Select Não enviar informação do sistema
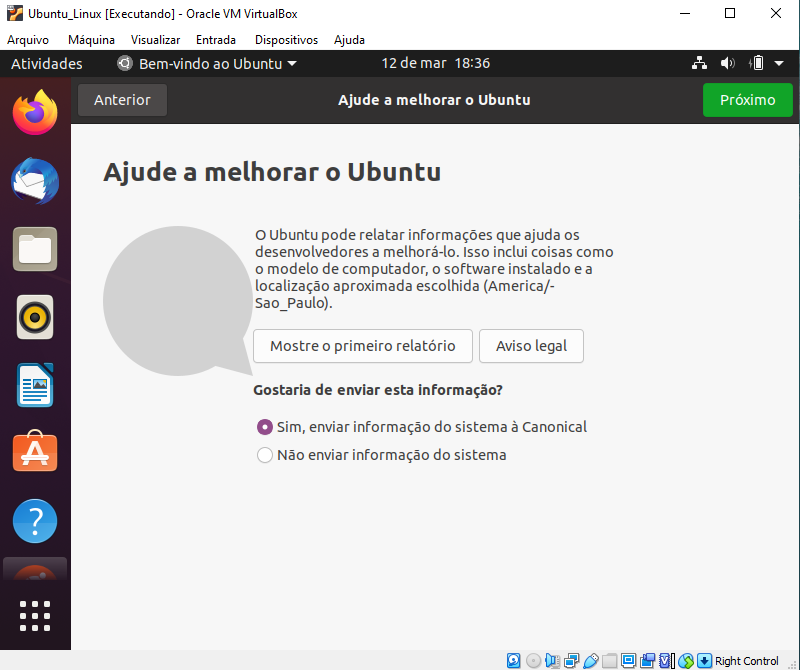 pos(381,455)
